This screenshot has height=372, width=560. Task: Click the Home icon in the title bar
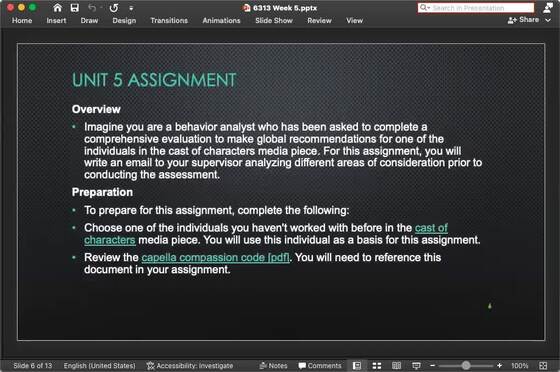[57, 8]
